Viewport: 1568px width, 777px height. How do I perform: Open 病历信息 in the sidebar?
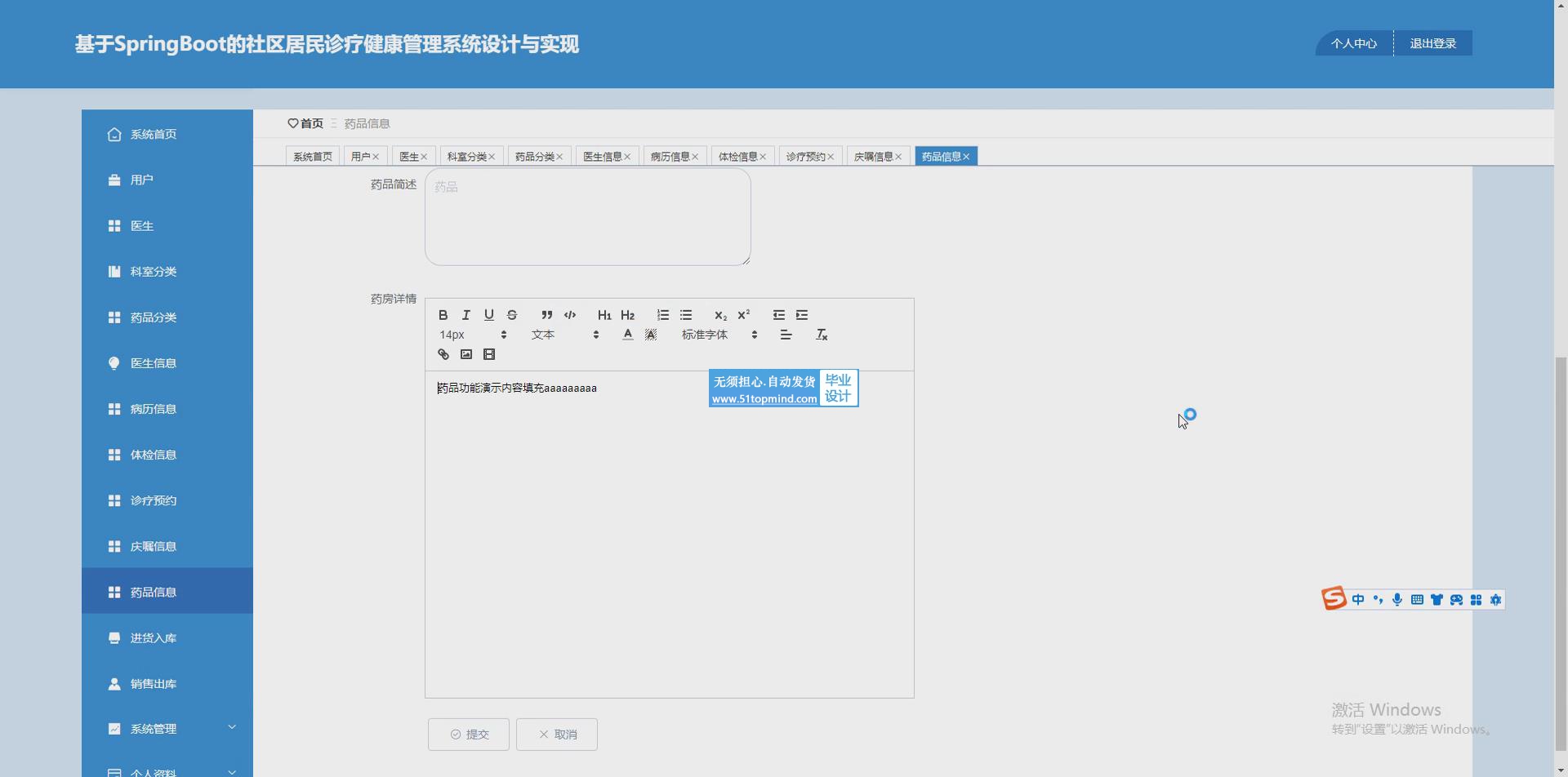(167, 408)
